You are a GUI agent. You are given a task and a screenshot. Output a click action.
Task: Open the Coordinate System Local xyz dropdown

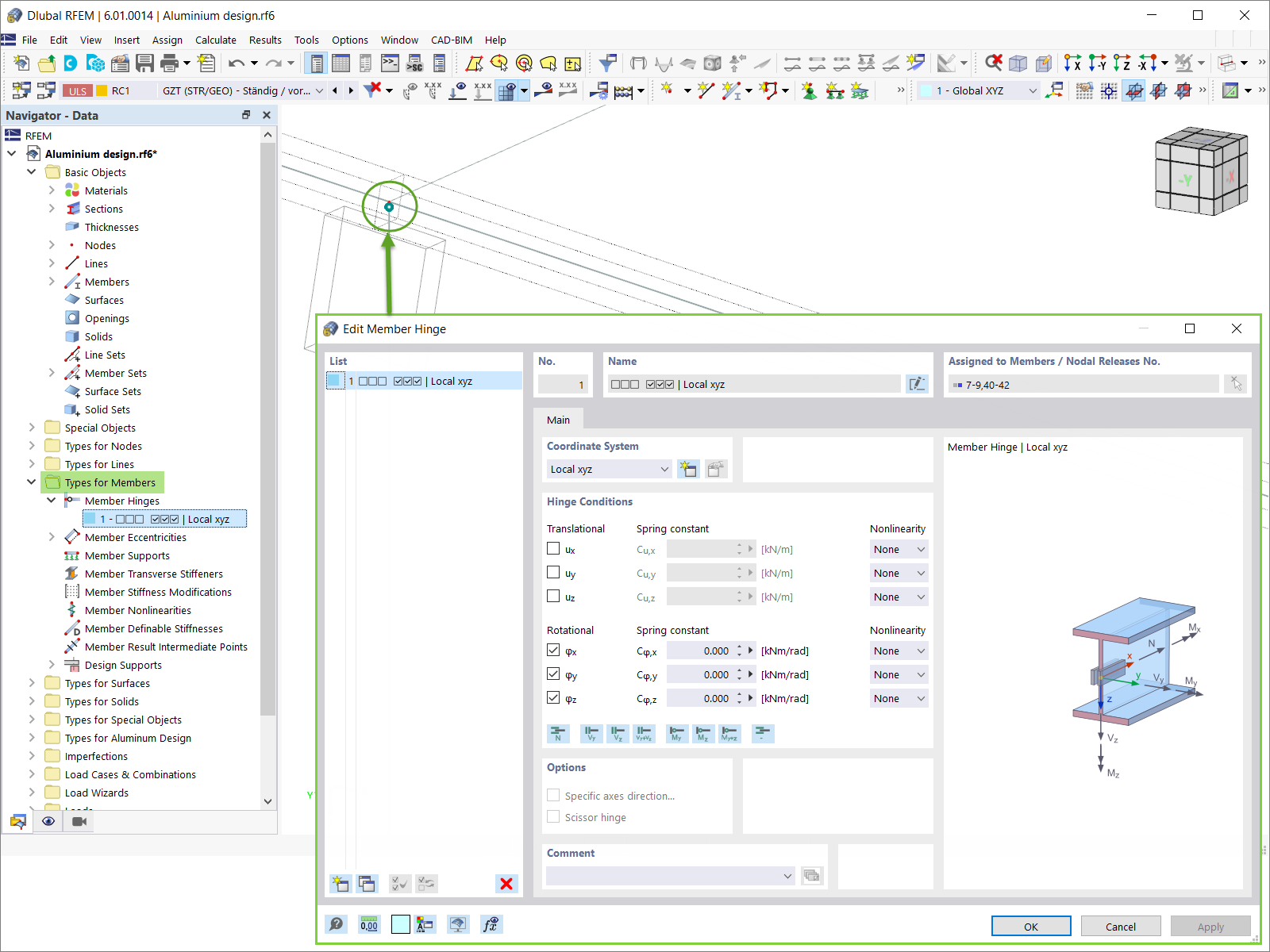(x=609, y=469)
